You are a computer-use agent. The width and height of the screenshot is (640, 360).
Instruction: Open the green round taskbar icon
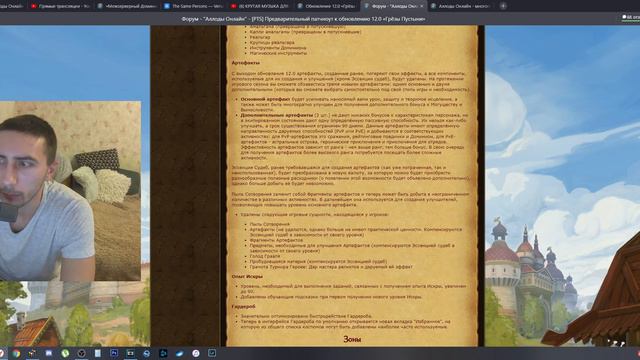(x=65, y=353)
